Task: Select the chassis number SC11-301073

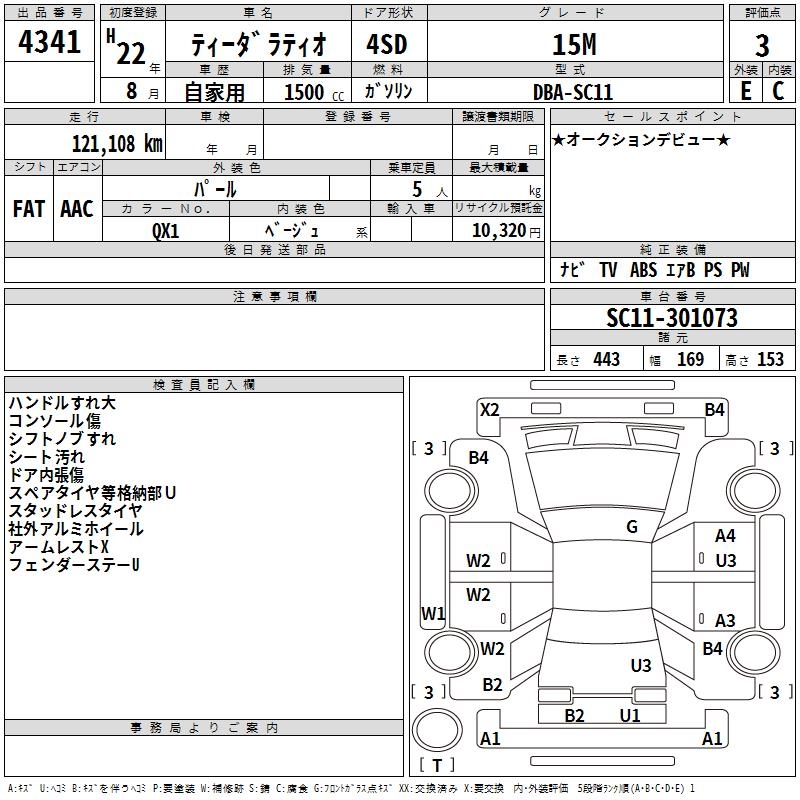Action: pyautogui.click(x=671, y=318)
